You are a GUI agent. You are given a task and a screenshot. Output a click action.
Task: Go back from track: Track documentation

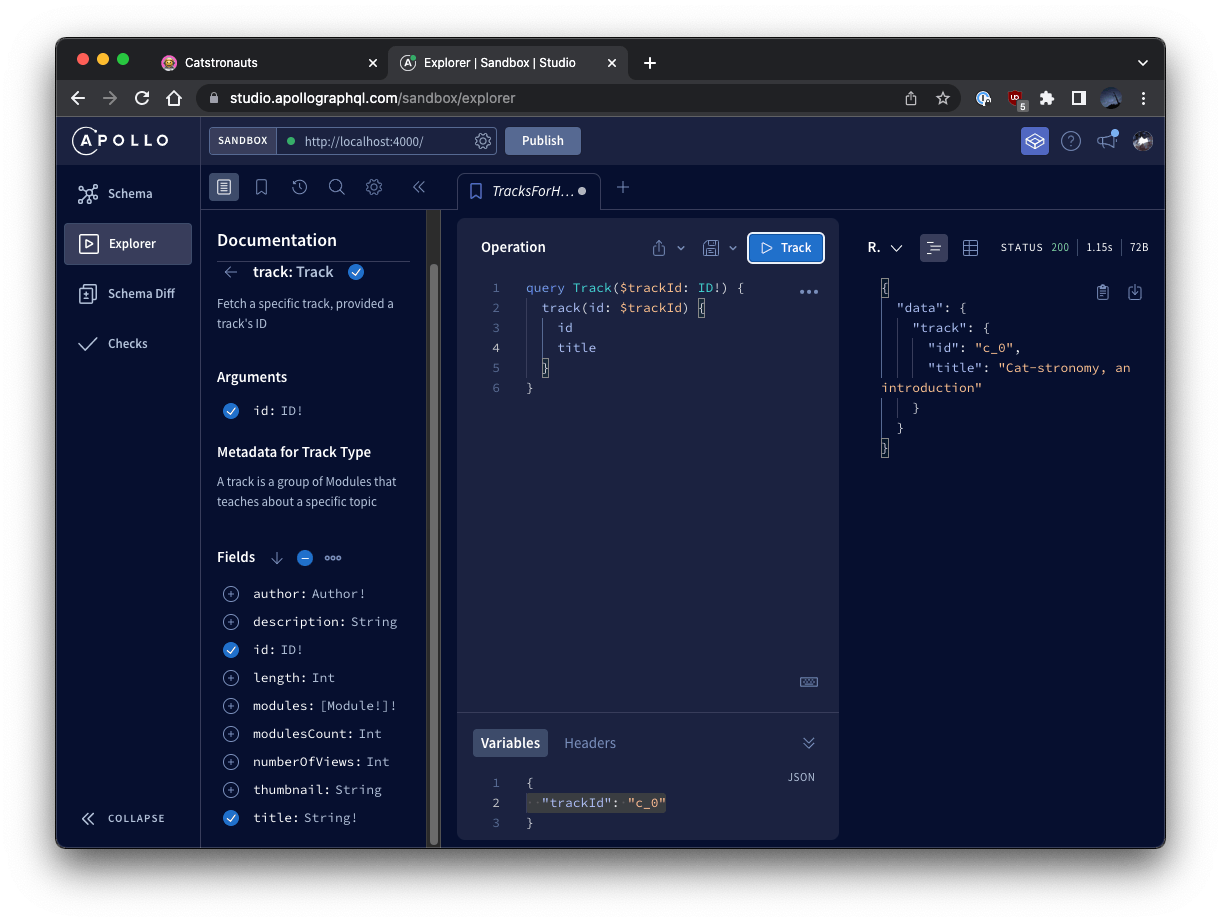231,272
